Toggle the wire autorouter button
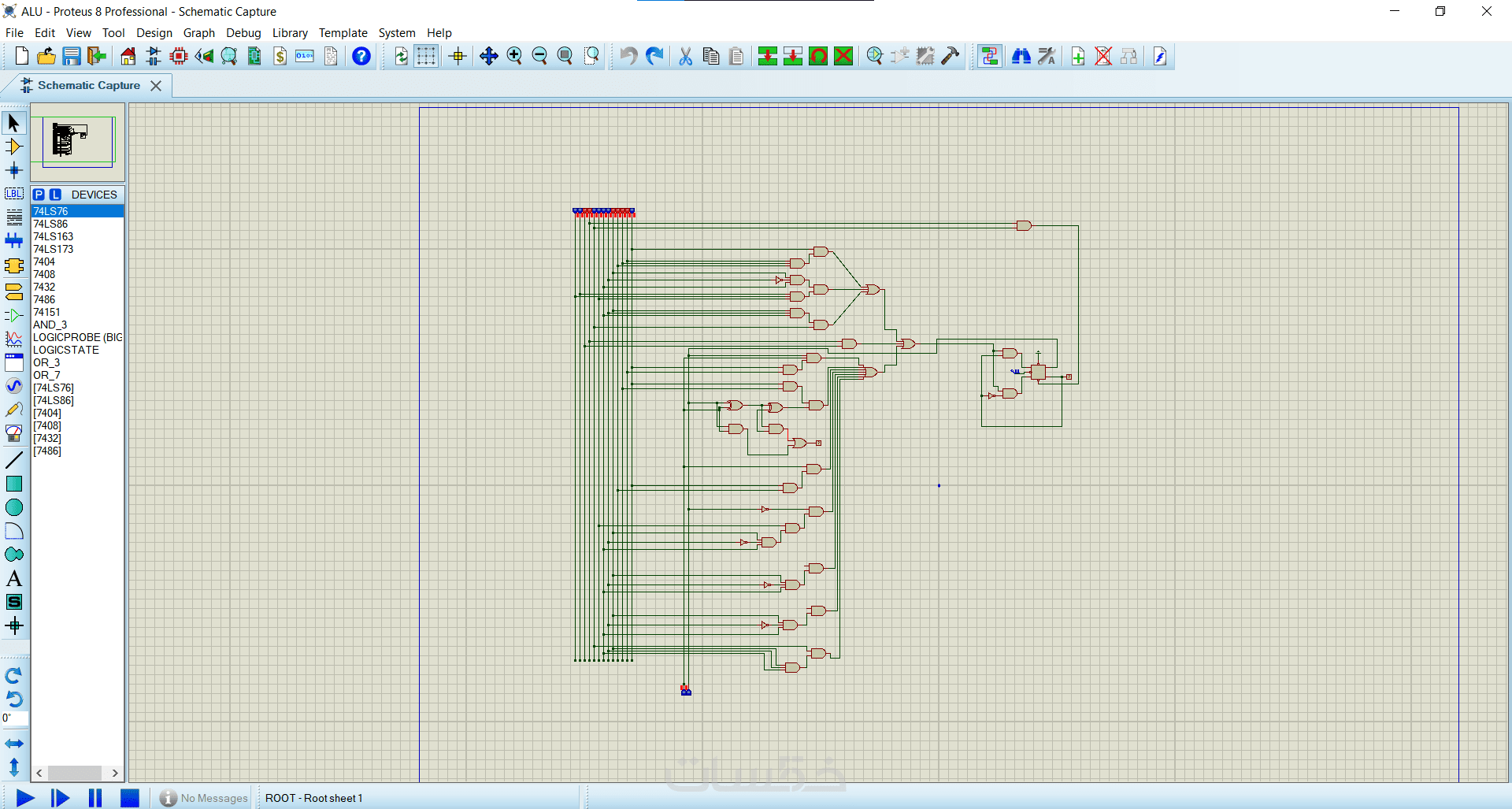Screen dimensions: 1512x809 [990, 56]
